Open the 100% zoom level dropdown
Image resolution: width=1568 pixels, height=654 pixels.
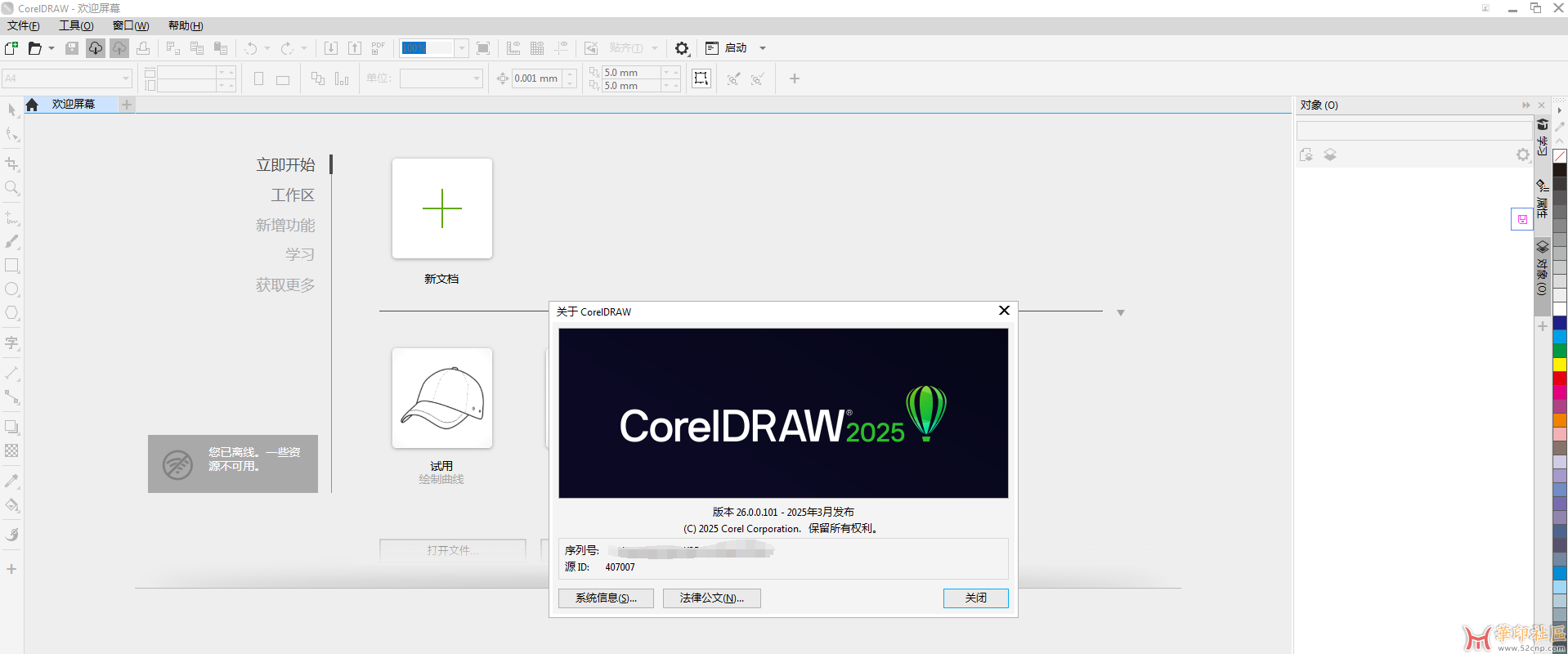pyautogui.click(x=462, y=48)
